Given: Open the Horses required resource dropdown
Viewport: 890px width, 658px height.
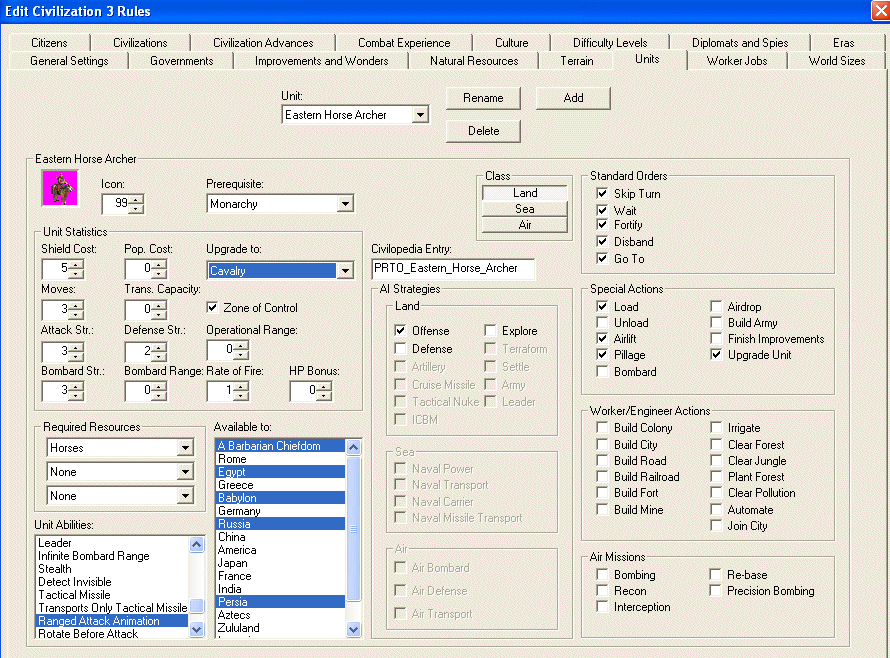Looking at the screenshot, I should click(185, 448).
